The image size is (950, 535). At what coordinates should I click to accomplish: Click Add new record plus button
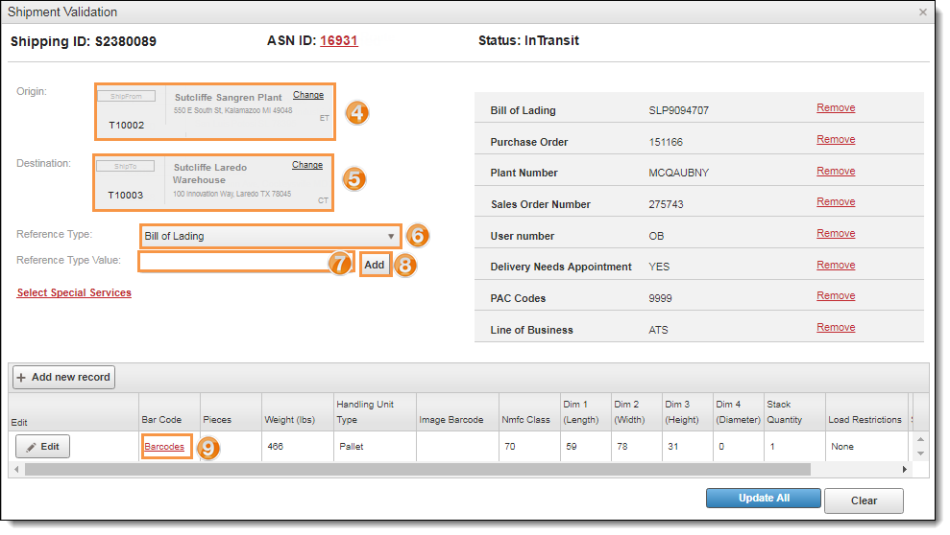63,377
